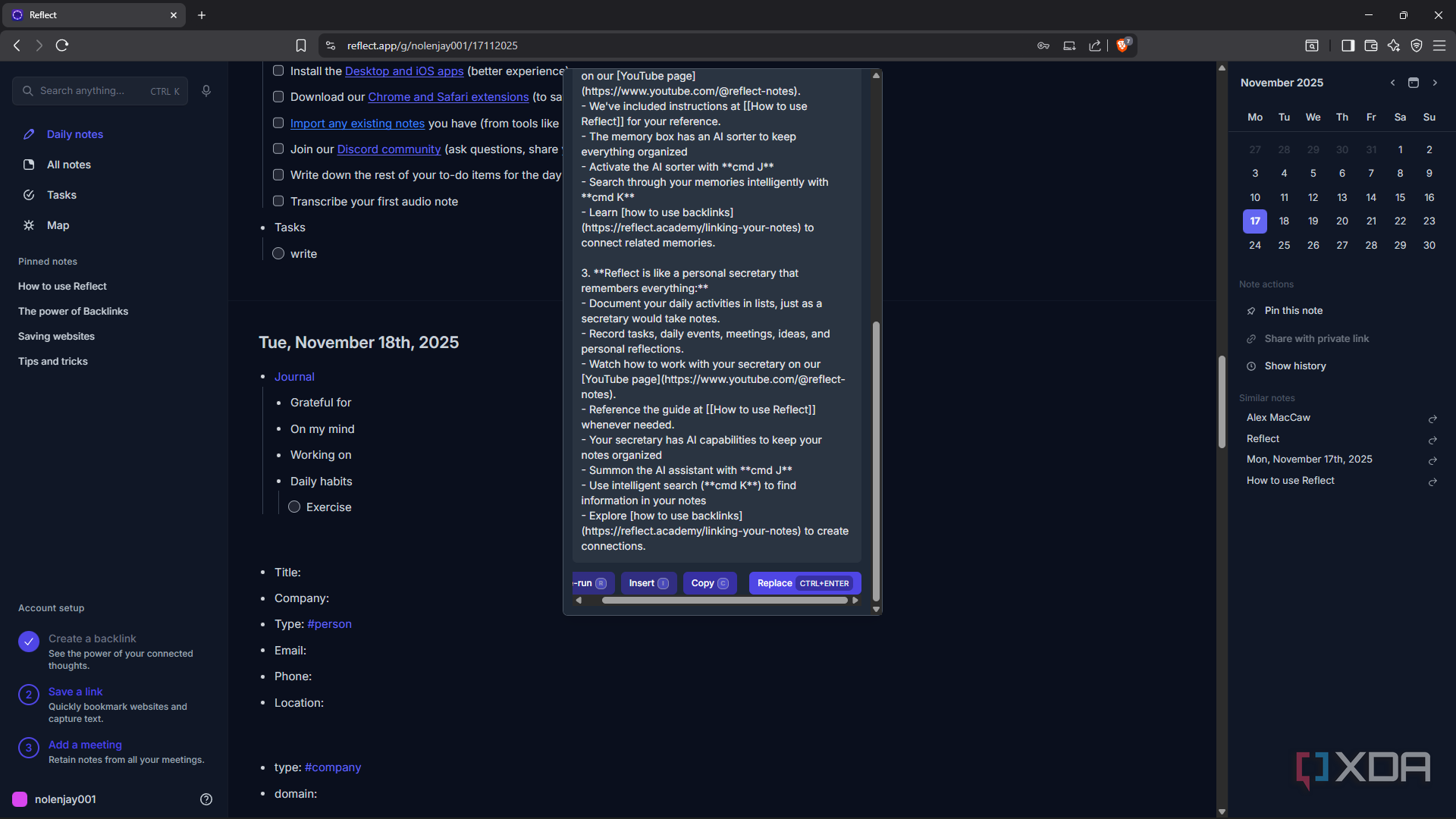Click link icon next to Reflect note
1456x819 pixels.
[x=1432, y=441]
